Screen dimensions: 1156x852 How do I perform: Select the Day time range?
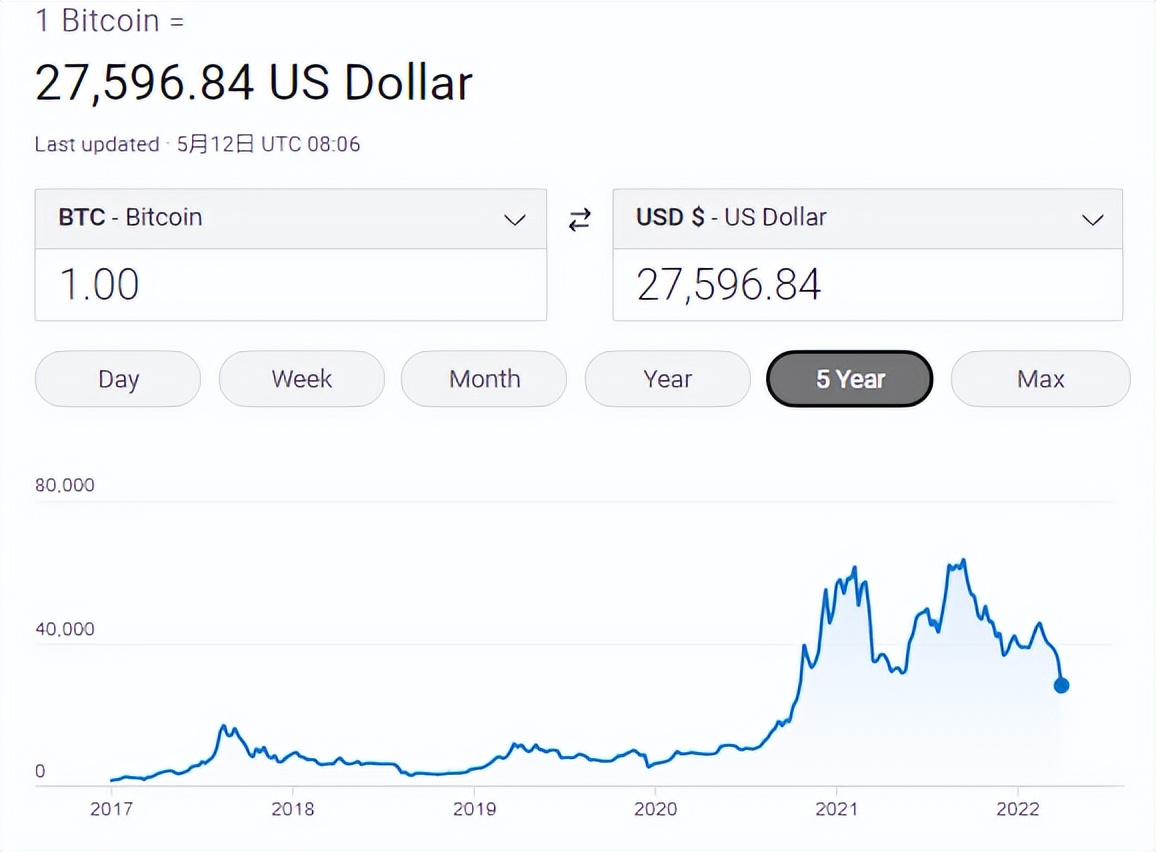(x=118, y=379)
